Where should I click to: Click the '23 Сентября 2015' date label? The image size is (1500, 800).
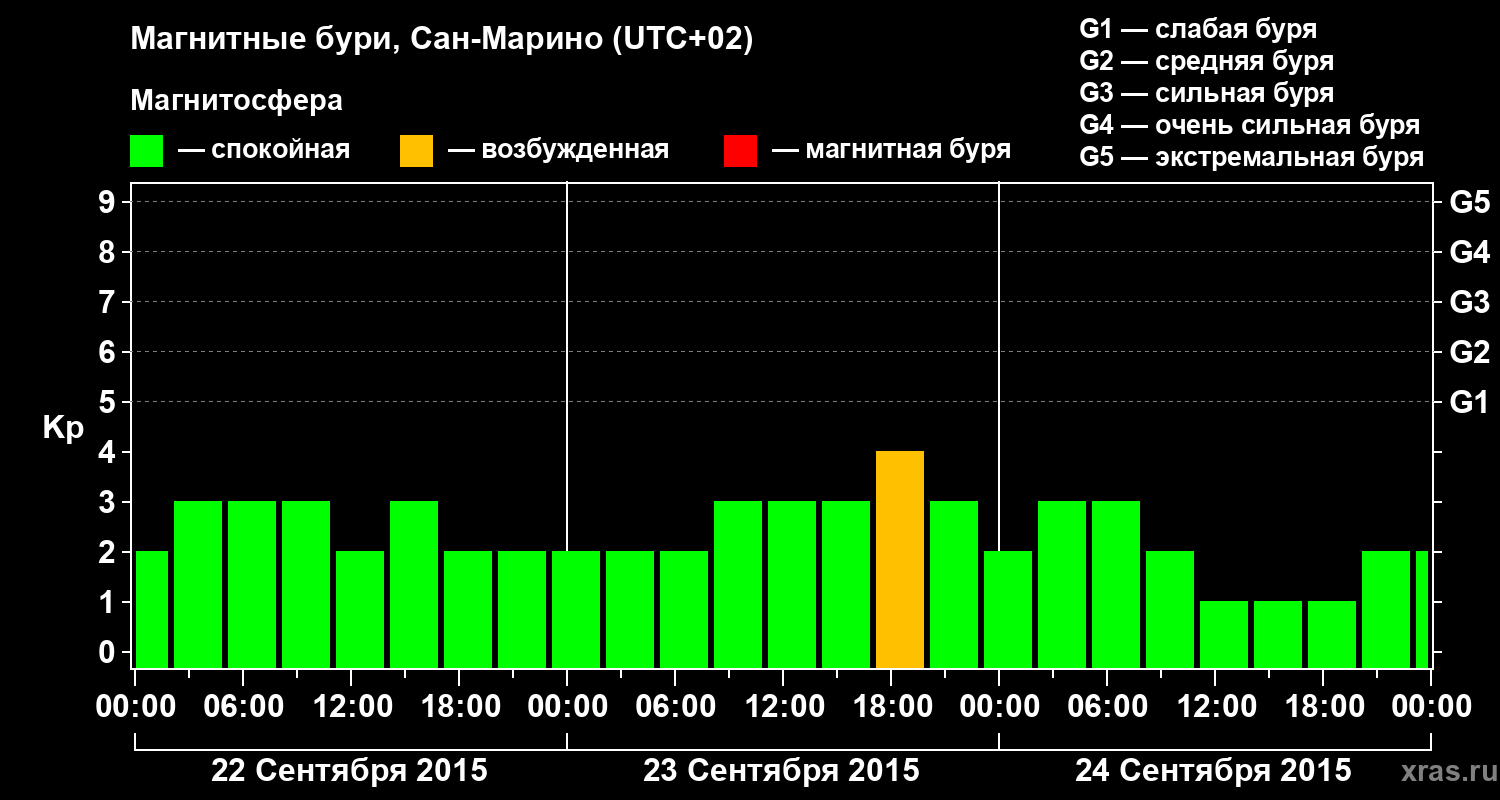click(781, 771)
